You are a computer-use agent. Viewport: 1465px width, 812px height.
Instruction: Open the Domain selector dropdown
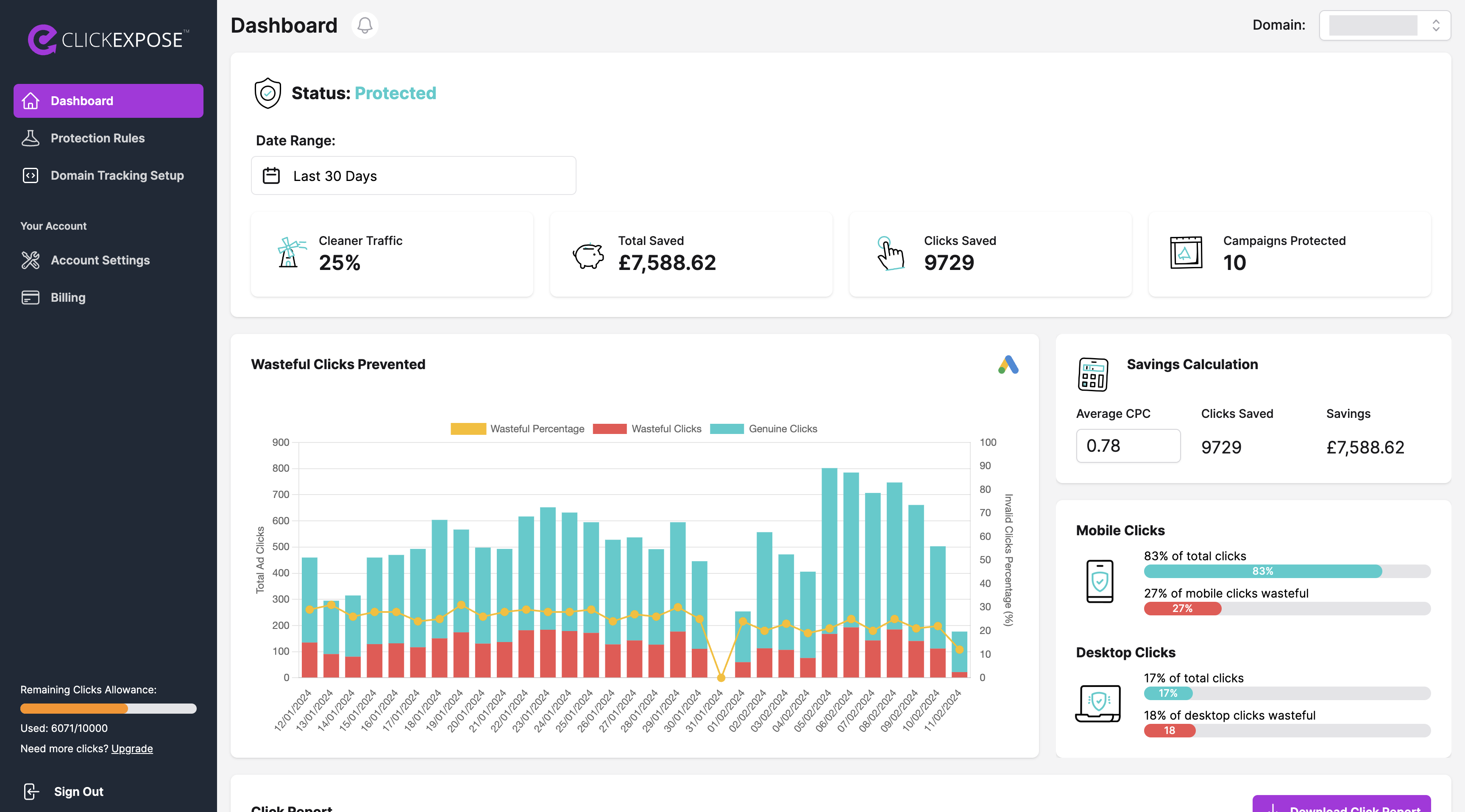(1384, 25)
